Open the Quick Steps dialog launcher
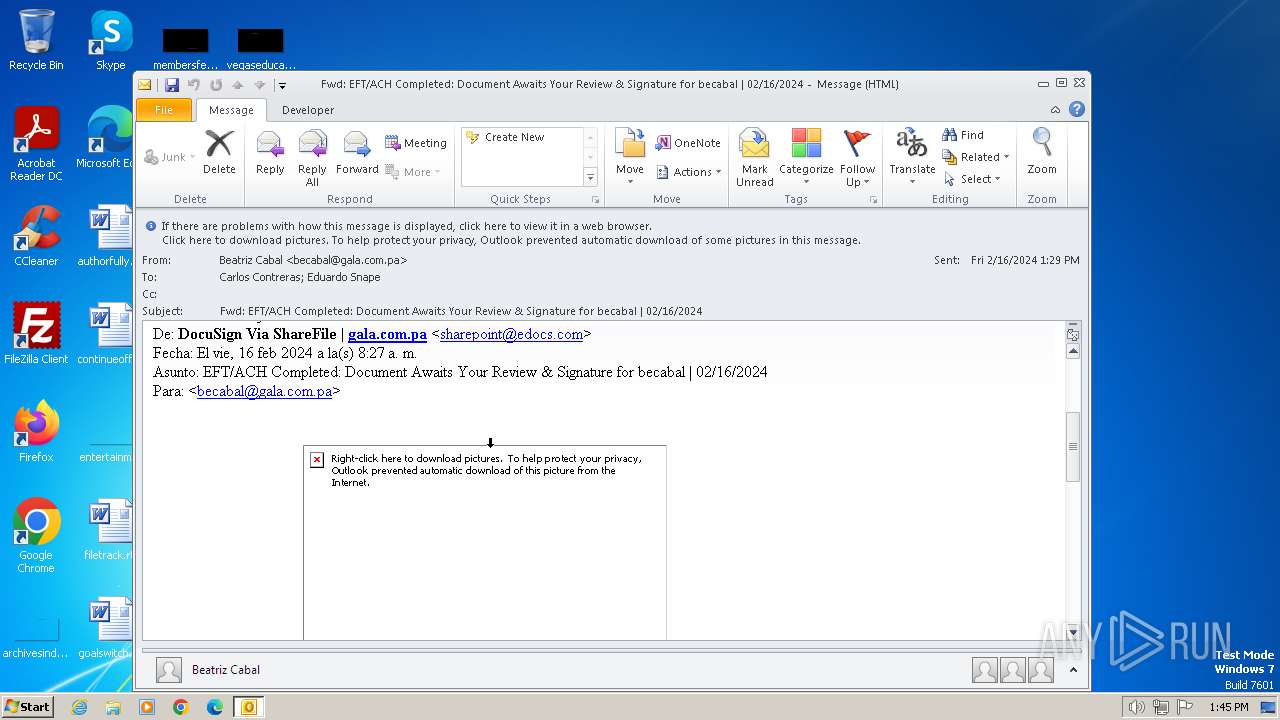The image size is (1280, 720). (x=595, y=200)
